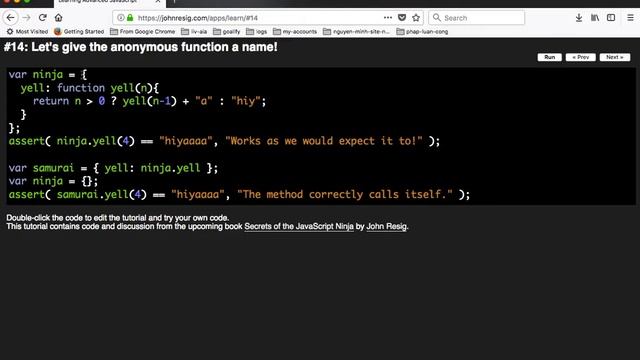Open the nguyen-minh-site bookmarks folder

click(x=356, y=31)
